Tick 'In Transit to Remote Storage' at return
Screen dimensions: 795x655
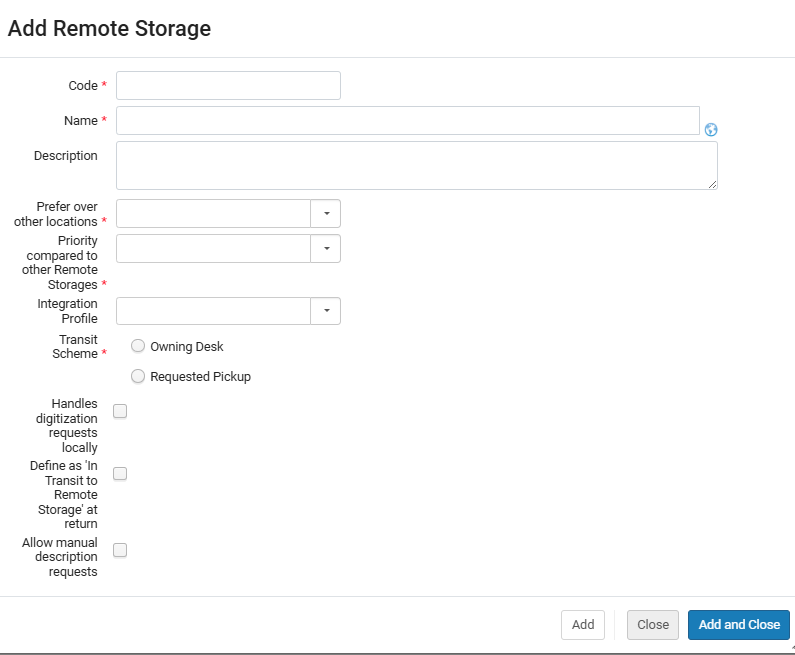point(120,473)
